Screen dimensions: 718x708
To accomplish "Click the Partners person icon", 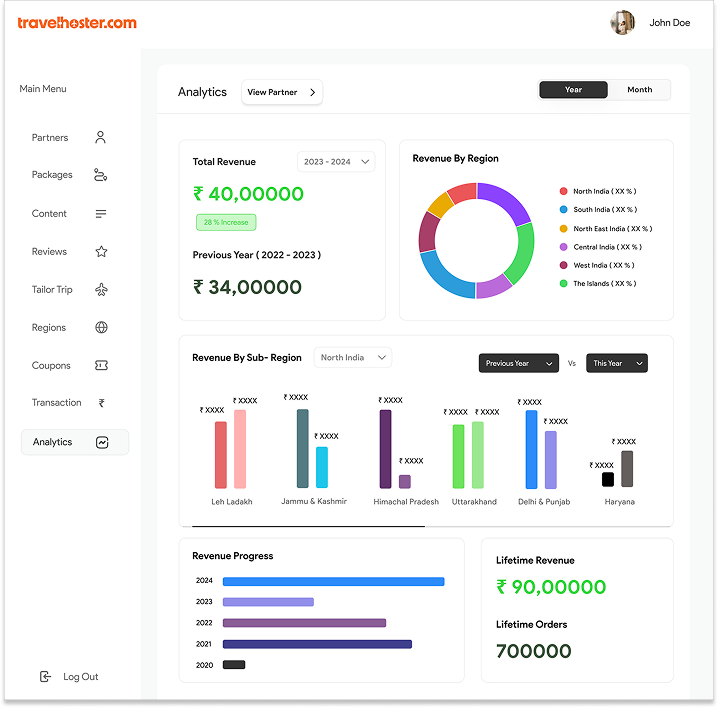I will click(x=100, y=137).
